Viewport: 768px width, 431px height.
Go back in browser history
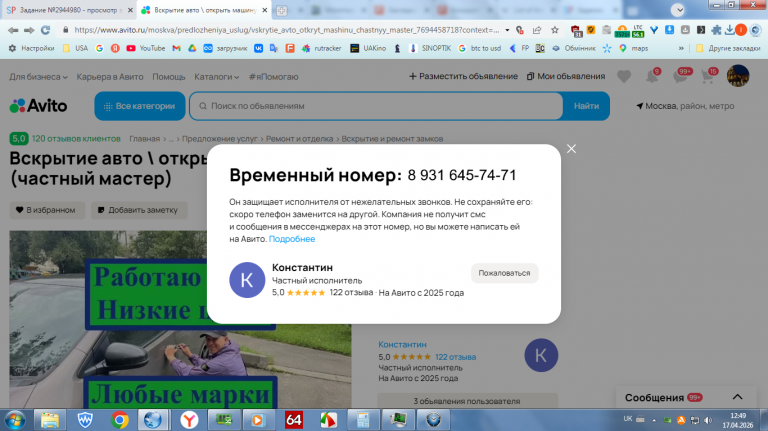13,30
